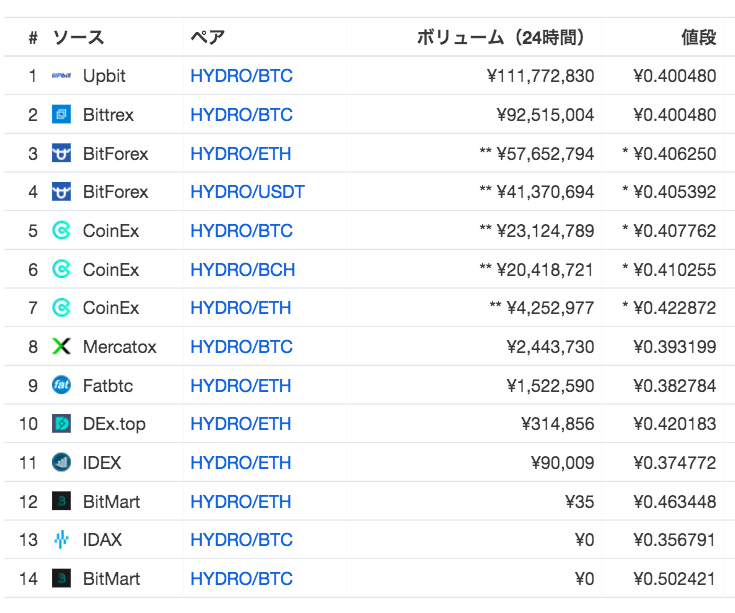Sort by the # column header
Screen dimensions: 735x613
tap(33, 37)
